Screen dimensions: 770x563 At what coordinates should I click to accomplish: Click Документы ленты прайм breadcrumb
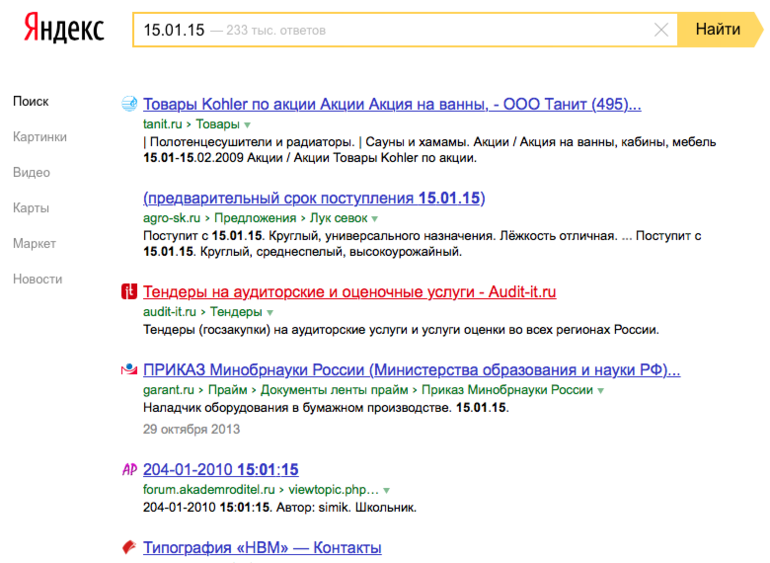click(334, 390)
